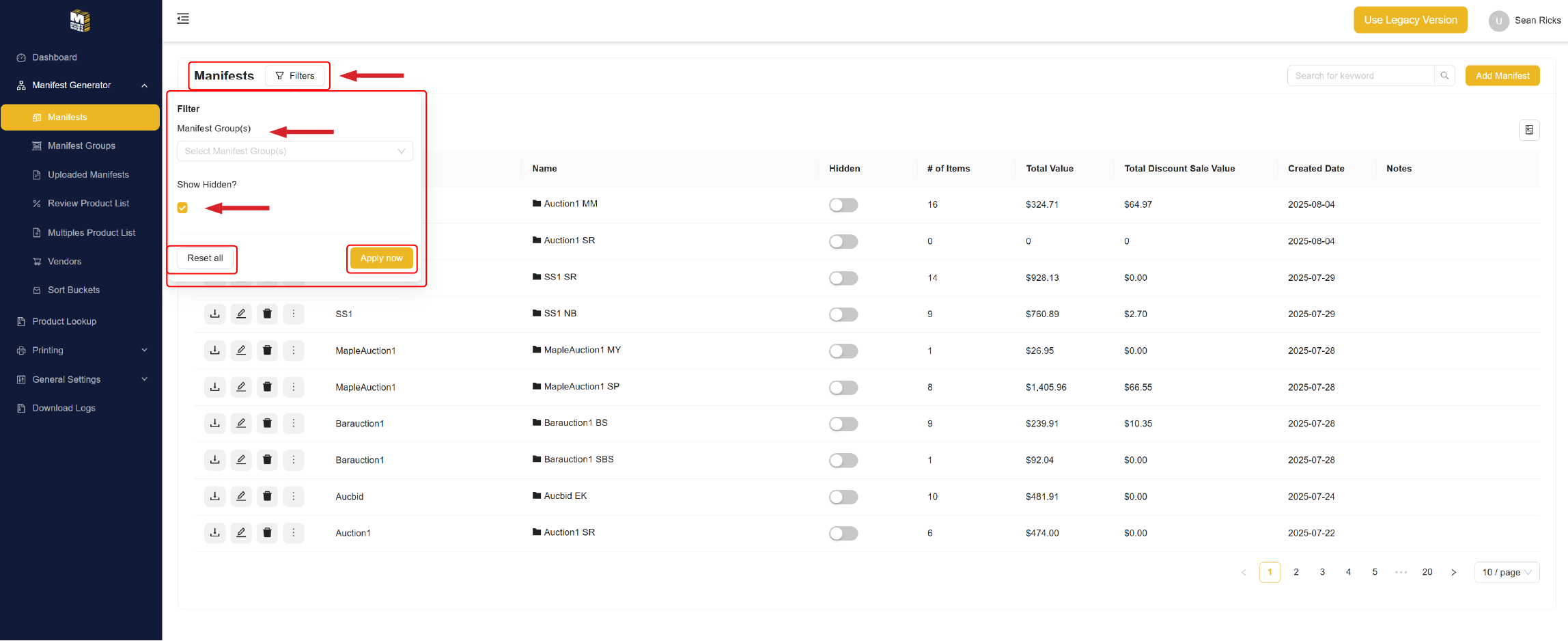1568x641 pixels.
Task: Go to Product Lookup in sidebar
Action: click(x=64, y=322)
